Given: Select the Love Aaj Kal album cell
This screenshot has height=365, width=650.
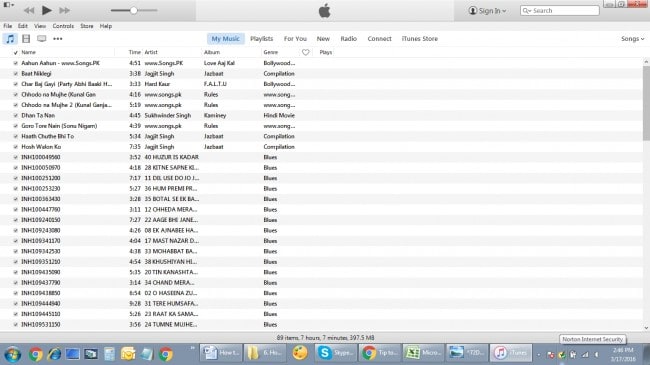Looking at the screenshot, I should coord(219,63).
